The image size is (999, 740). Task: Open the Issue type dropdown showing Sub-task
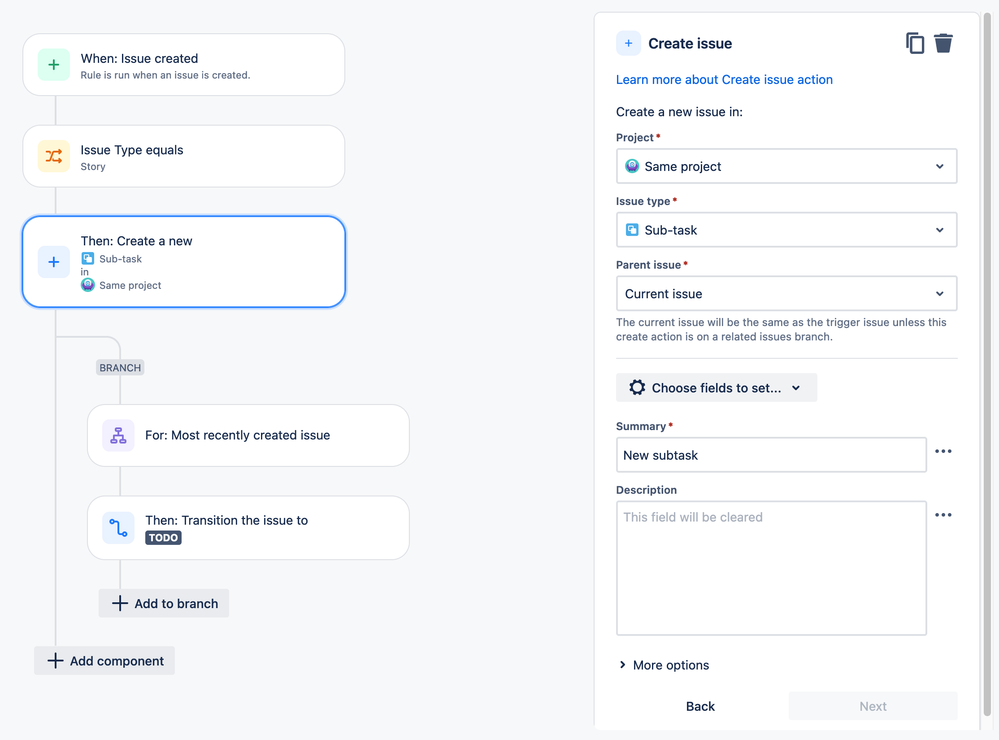(786, 229)
